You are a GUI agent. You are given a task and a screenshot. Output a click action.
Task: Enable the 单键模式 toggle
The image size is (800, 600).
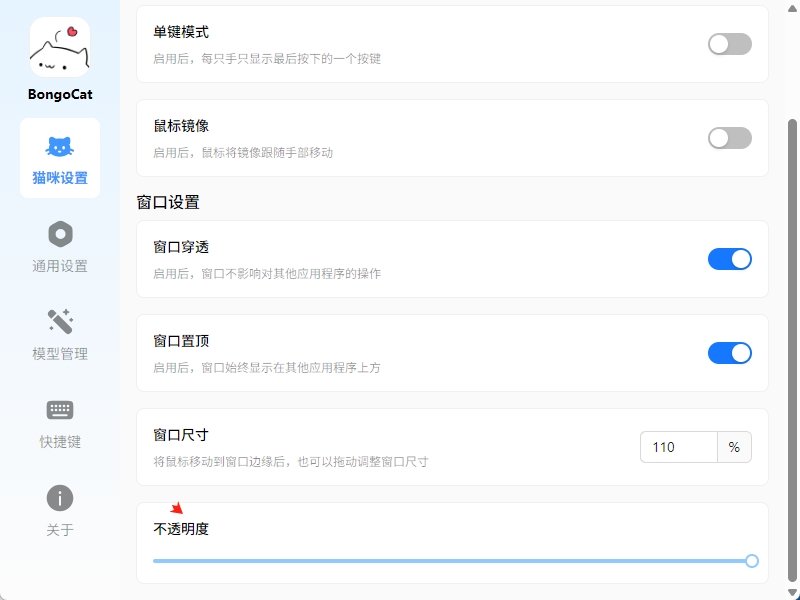click(729, 44)
